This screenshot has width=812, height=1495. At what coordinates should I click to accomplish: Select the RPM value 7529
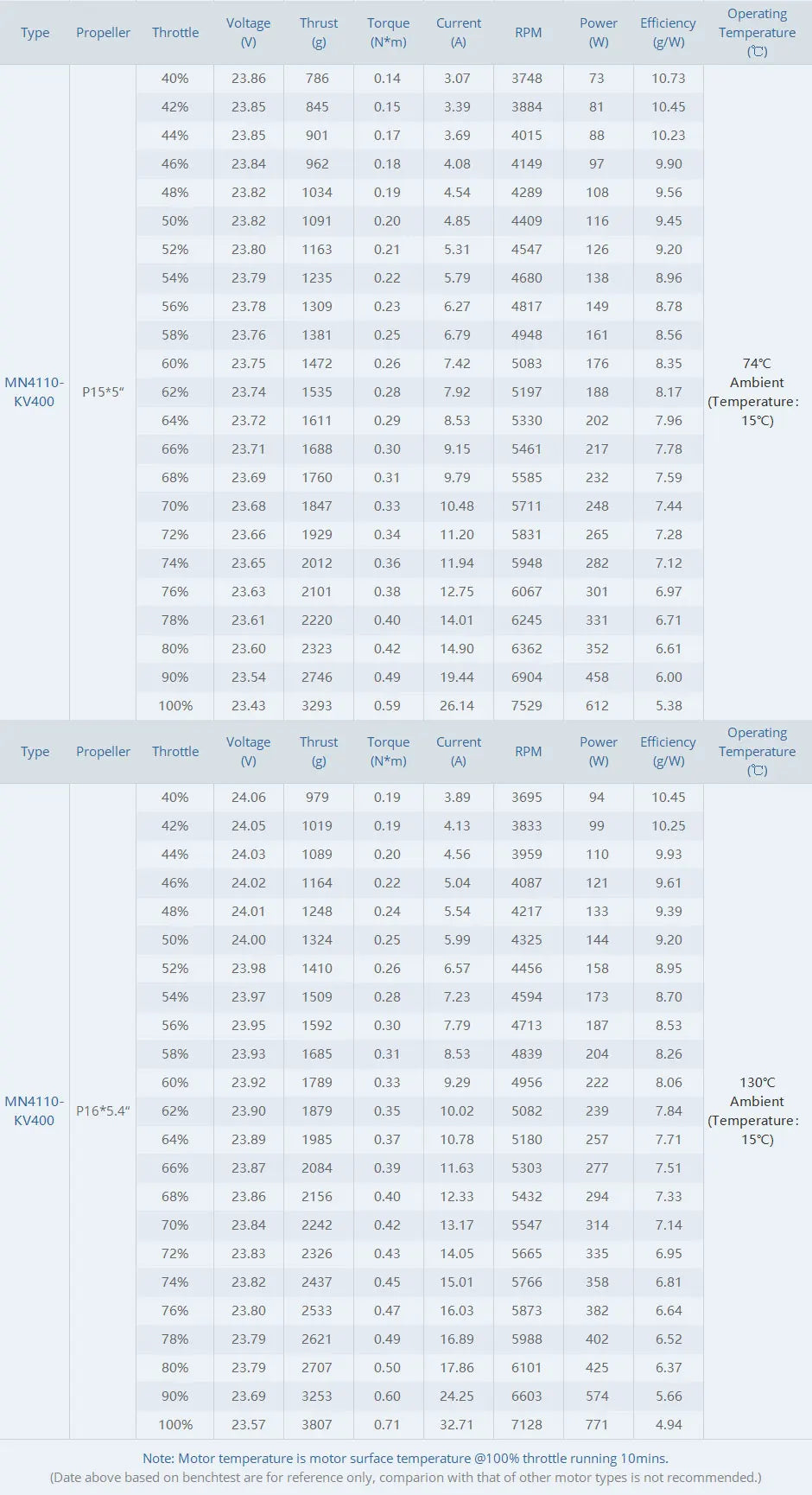(x=527, y=705)
